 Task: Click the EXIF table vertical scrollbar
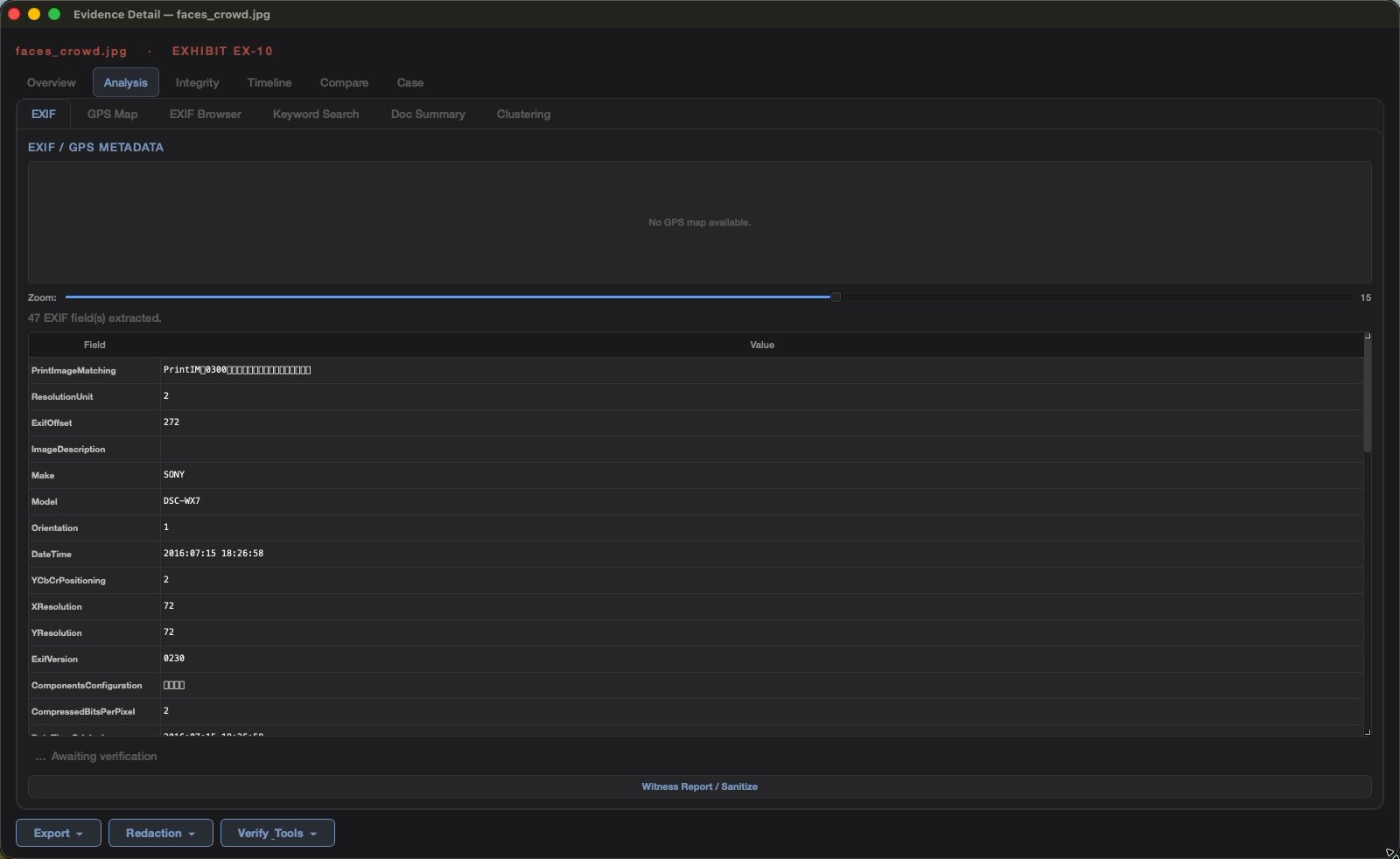coord(1367,395)
